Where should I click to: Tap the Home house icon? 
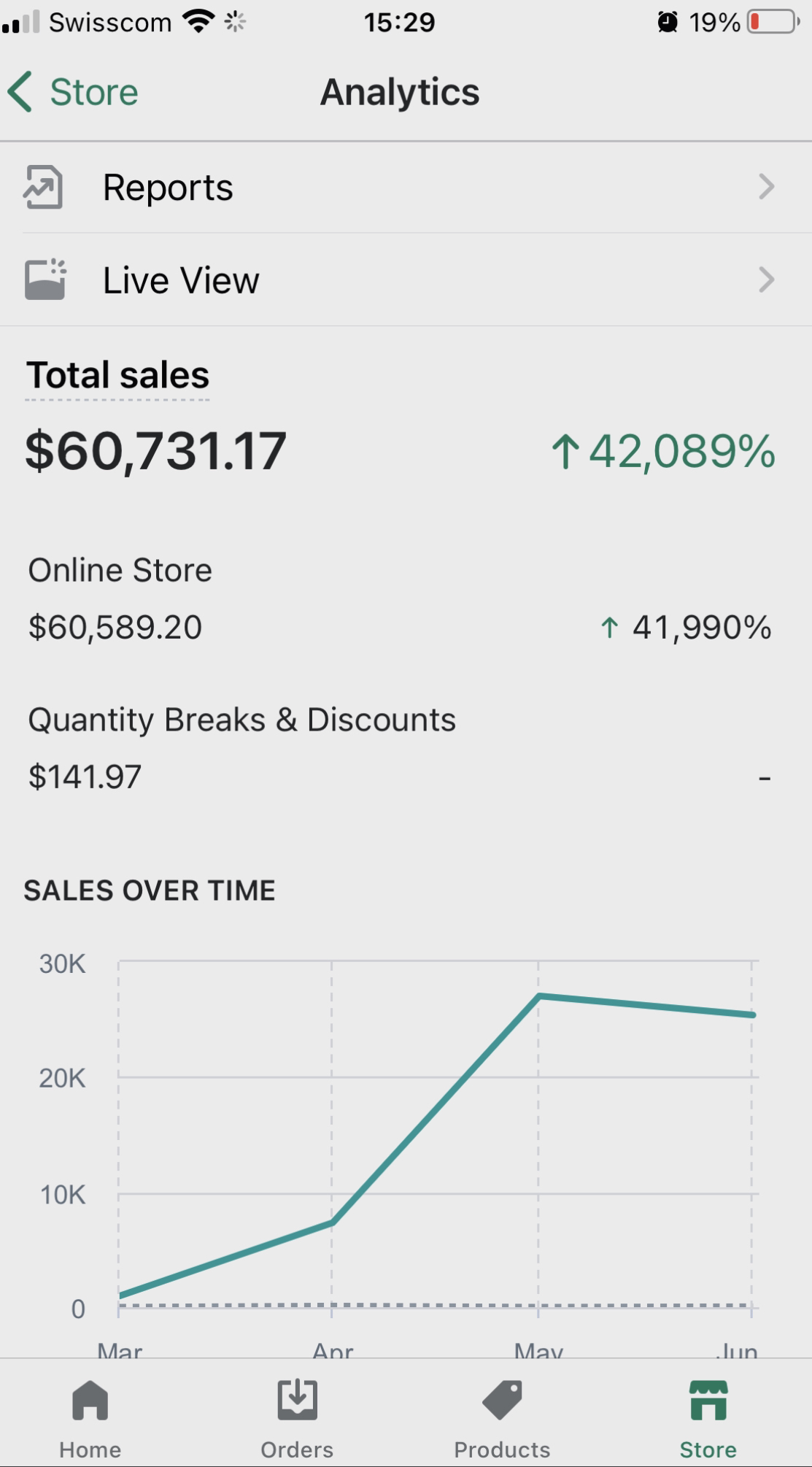point(90,1400)
